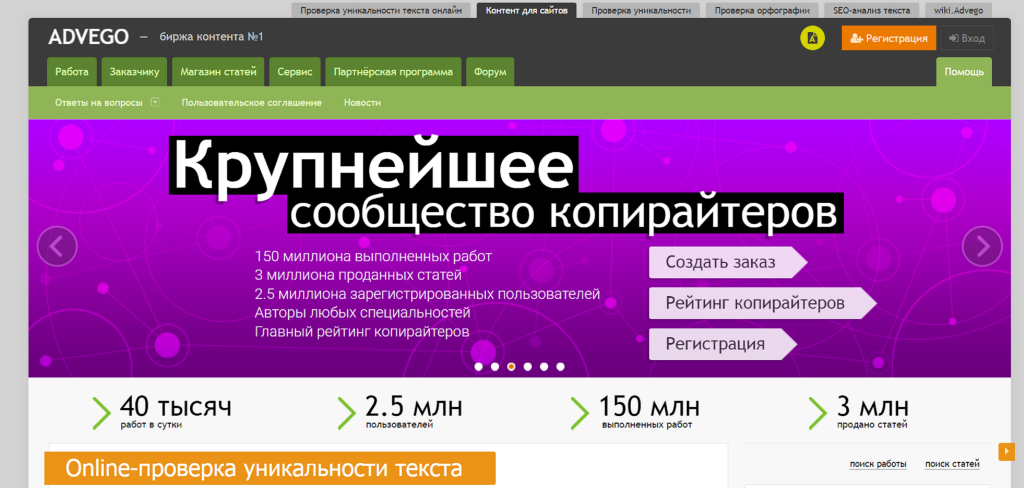
Task: Click биржа контента №1 tagline
Action: (x=211, y=37)
